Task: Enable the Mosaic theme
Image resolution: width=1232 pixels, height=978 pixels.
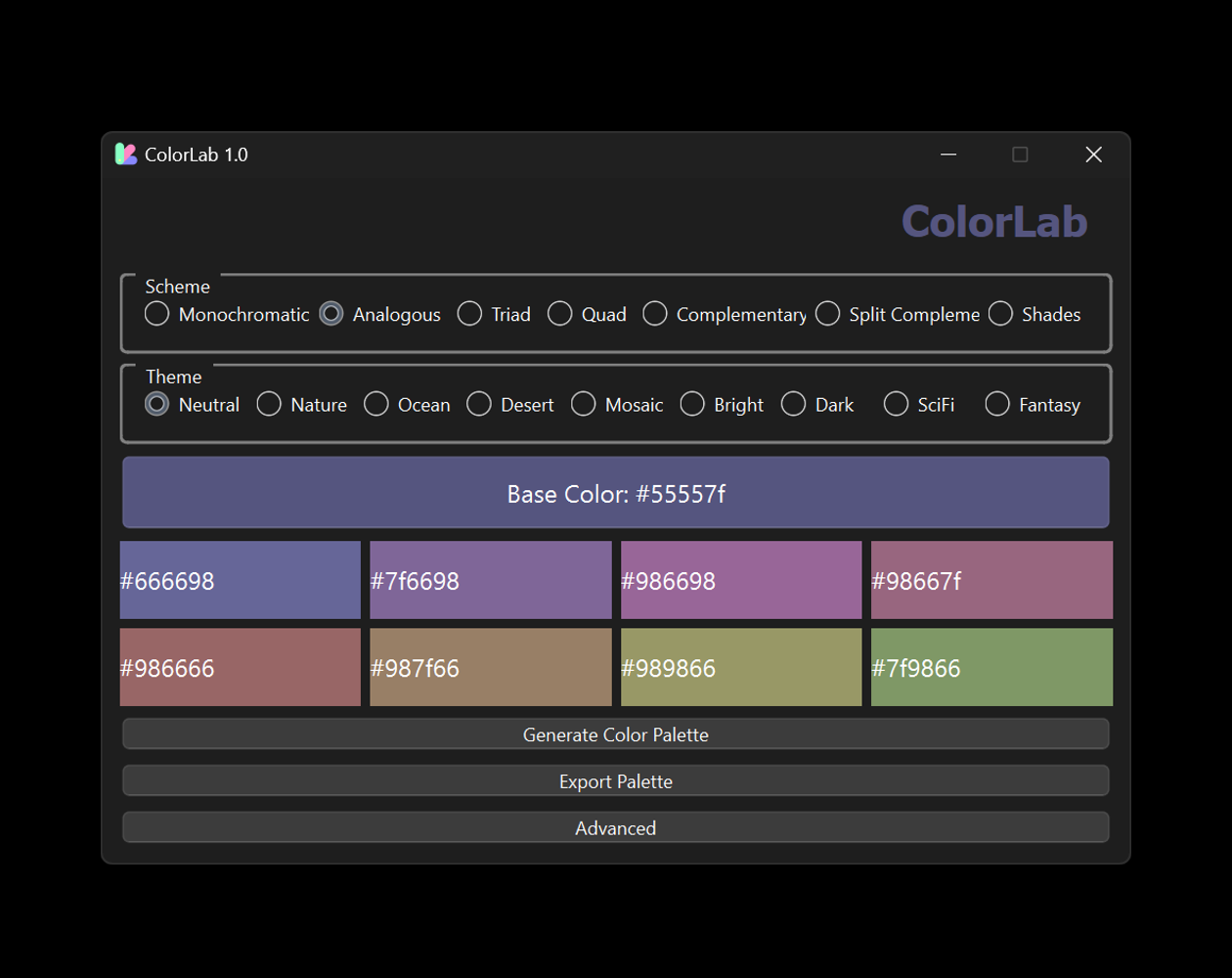Action: coord(584,404)
